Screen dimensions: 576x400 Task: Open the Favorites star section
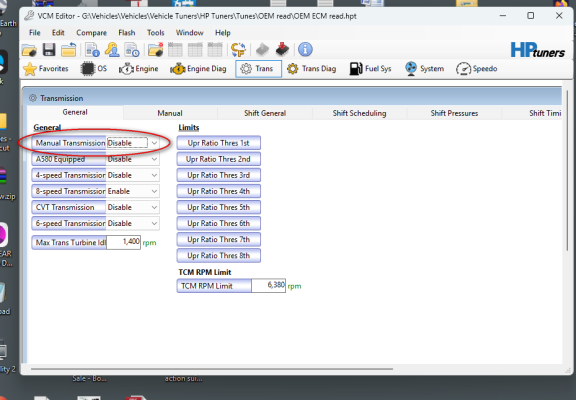pos(46,69)
